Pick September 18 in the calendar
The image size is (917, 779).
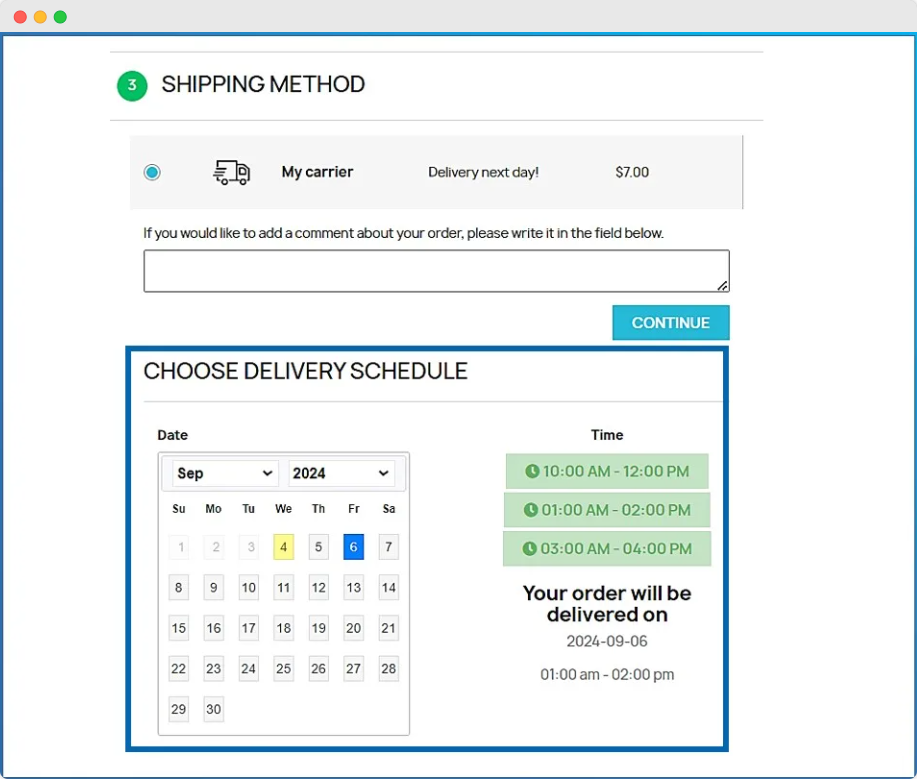point(284,628)
